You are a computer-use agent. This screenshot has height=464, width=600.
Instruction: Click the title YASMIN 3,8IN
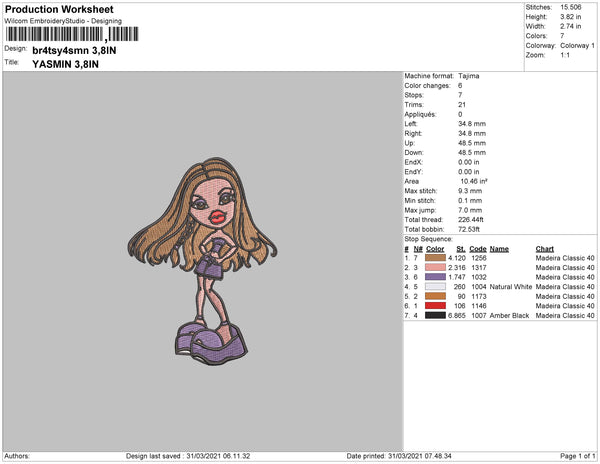tap(65, 64)
